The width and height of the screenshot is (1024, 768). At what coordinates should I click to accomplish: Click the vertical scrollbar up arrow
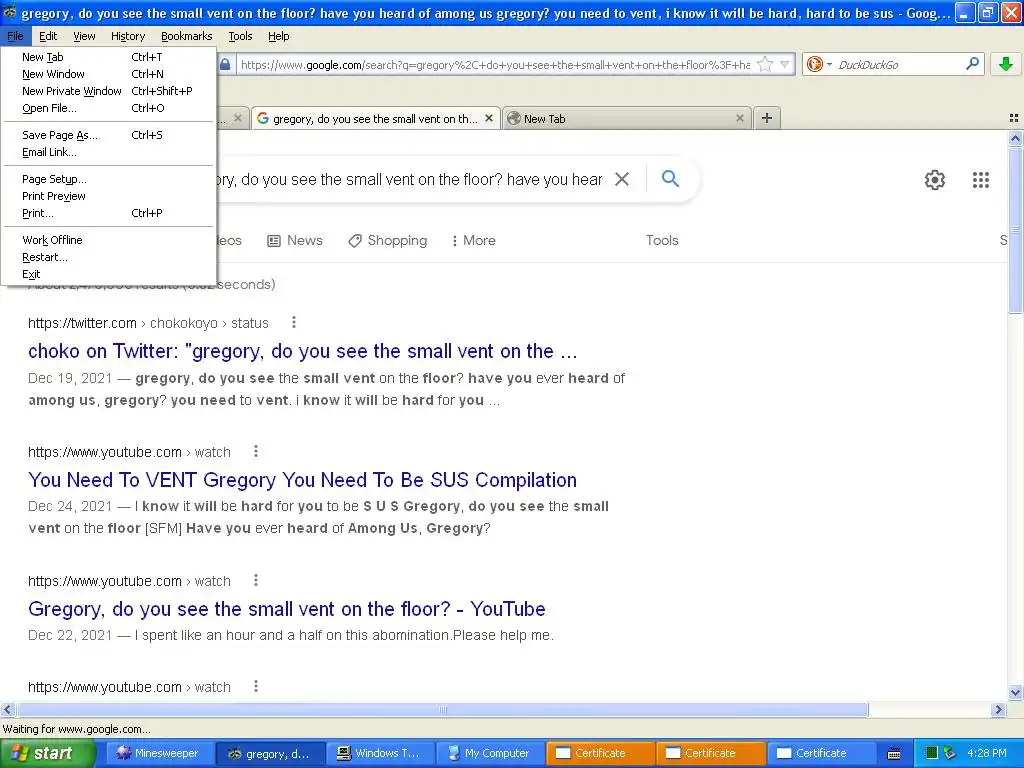[1015, 138]
